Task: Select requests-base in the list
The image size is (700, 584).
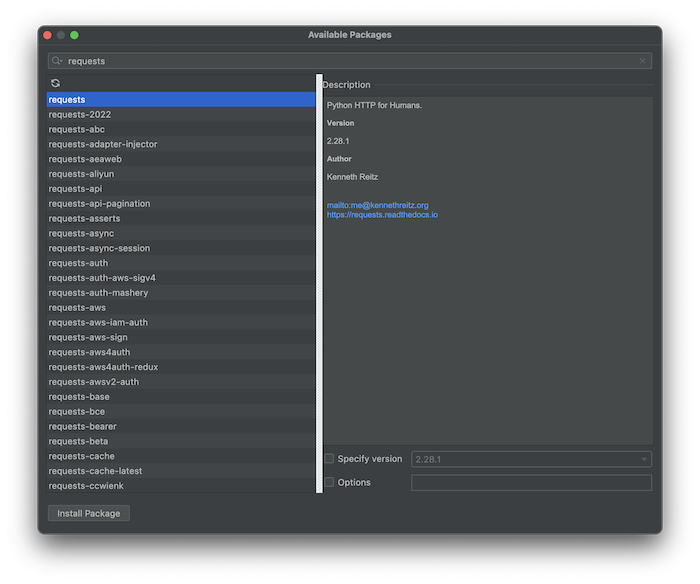Action: (181, 396)
